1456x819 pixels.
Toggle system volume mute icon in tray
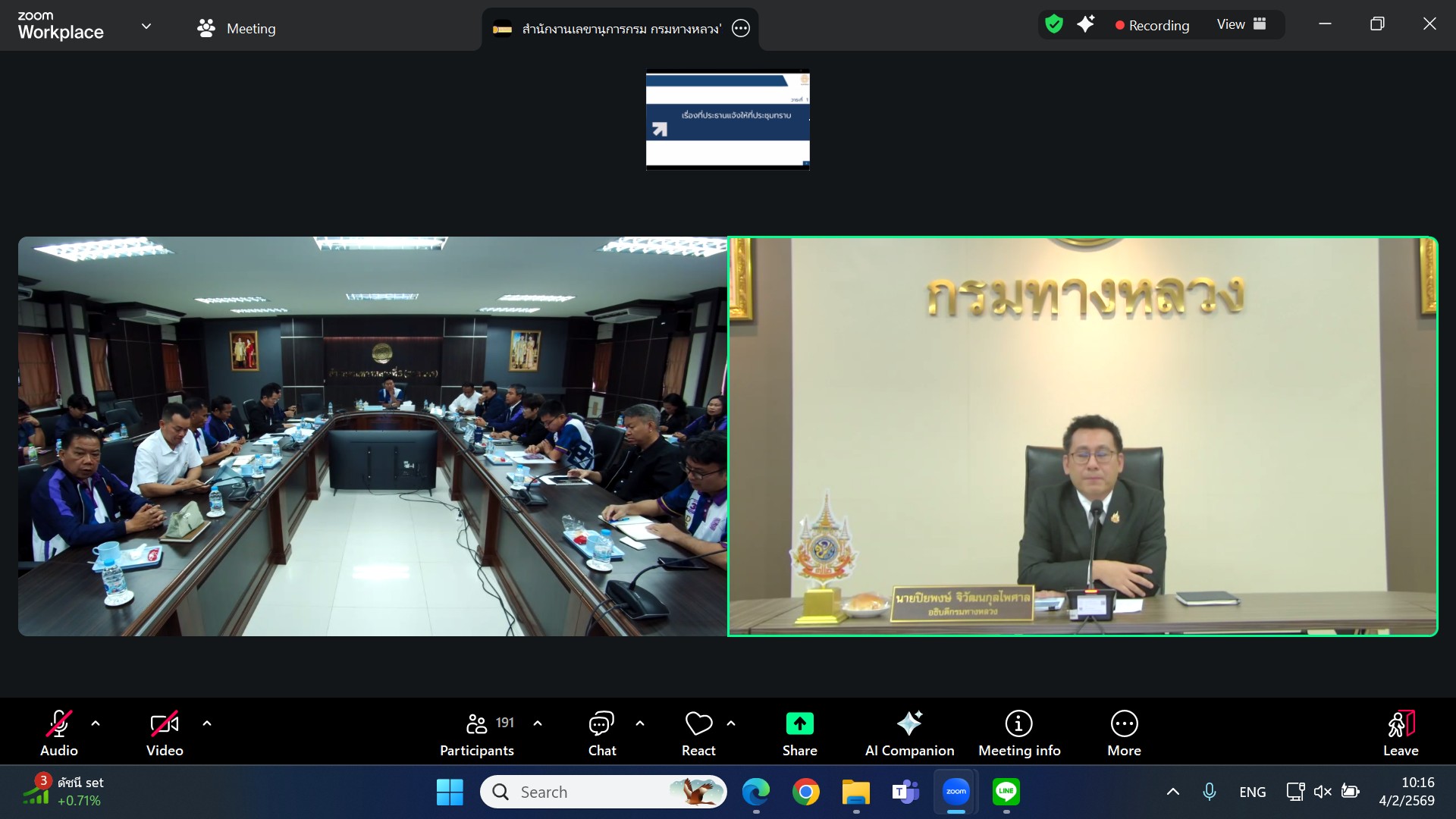[1322, 792]
